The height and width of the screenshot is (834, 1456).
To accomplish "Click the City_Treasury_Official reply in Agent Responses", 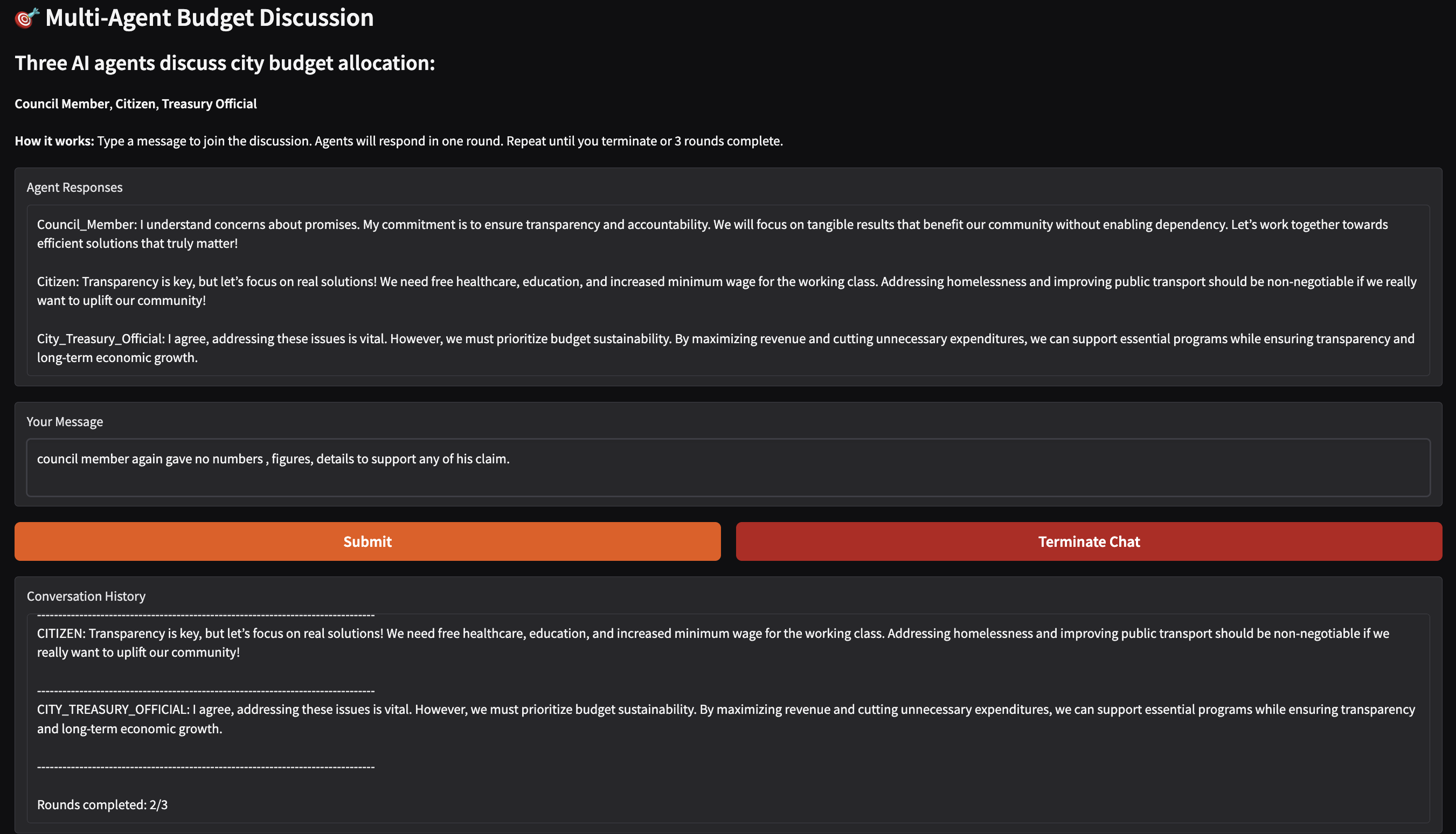I will click(x=725, y=347).
